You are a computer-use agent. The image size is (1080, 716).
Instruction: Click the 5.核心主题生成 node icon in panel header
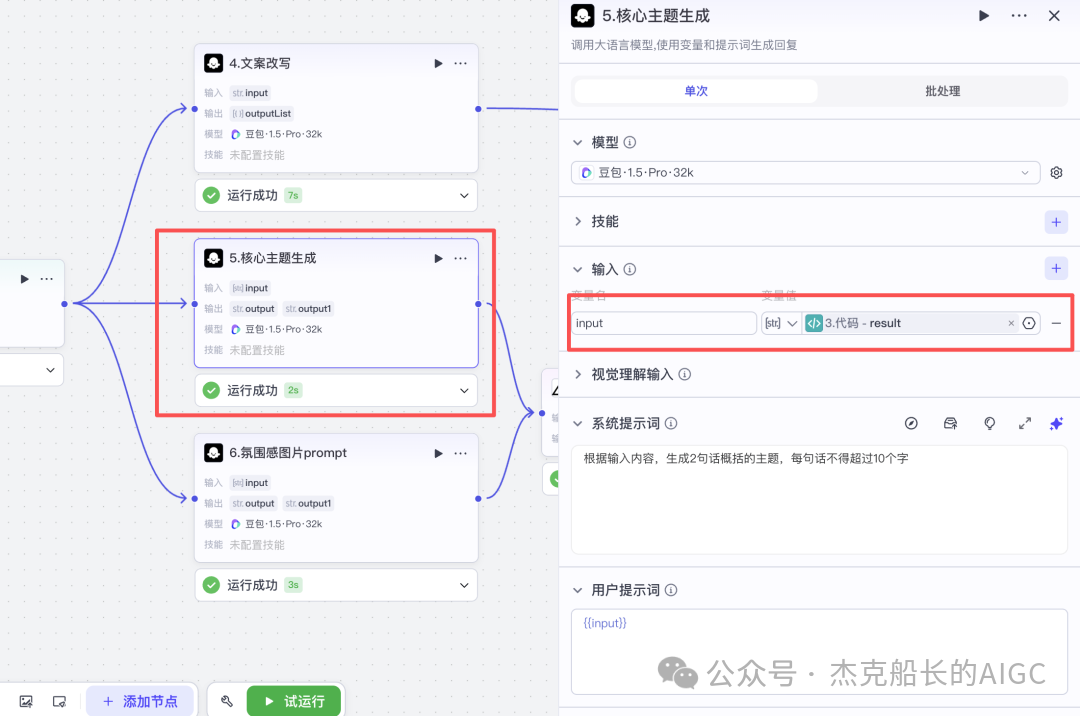(583, 16)
